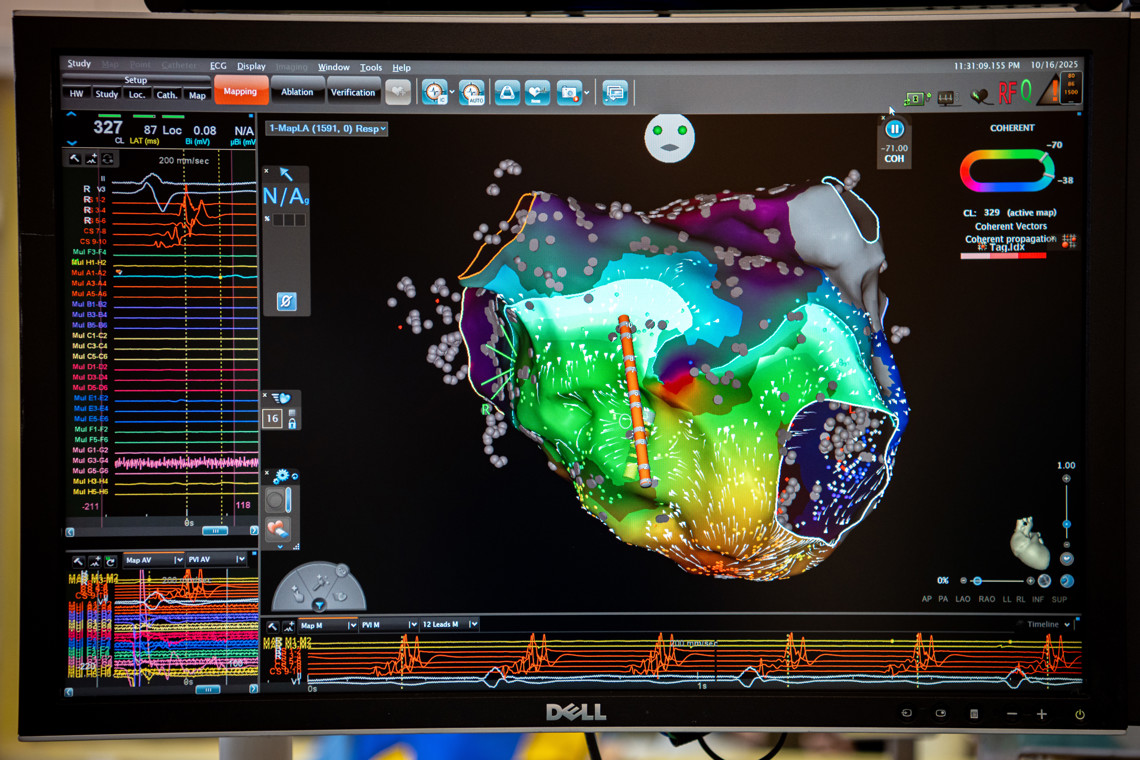Pause the coherent propagation playback

895,129
